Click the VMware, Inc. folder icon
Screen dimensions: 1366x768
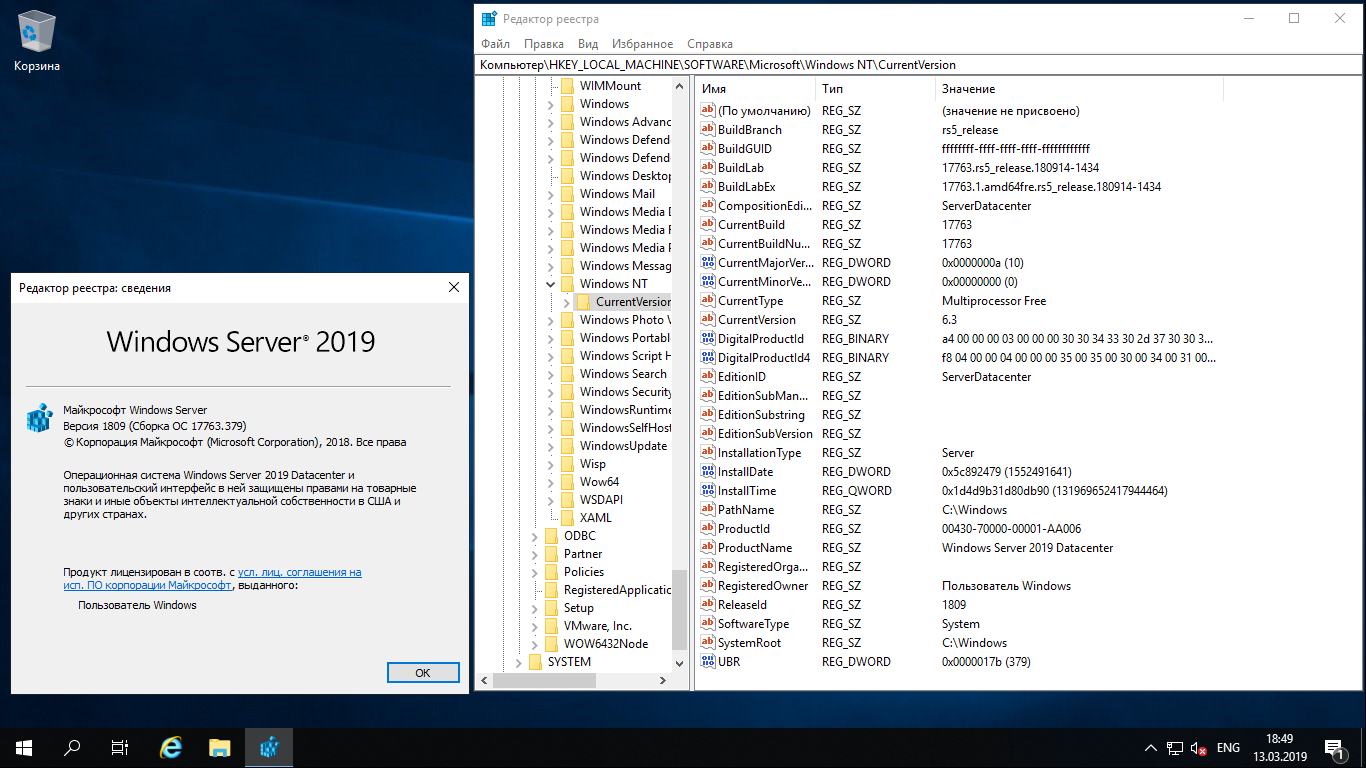tap(551, 626)
